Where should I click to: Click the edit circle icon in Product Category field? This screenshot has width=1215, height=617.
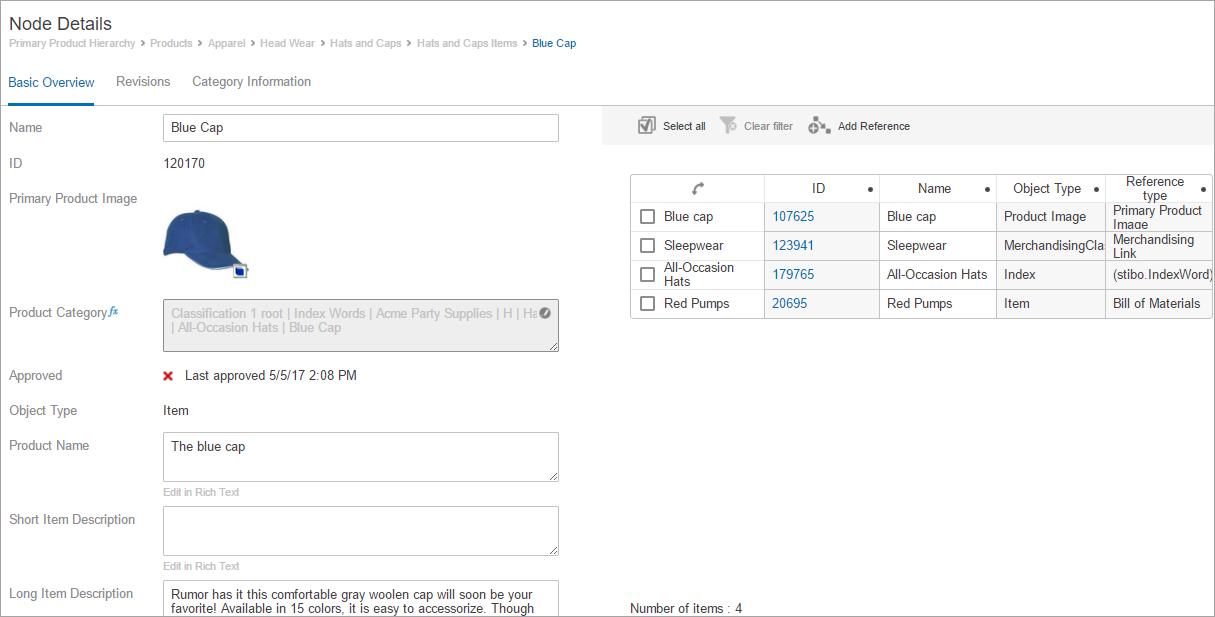coord(544,313)
